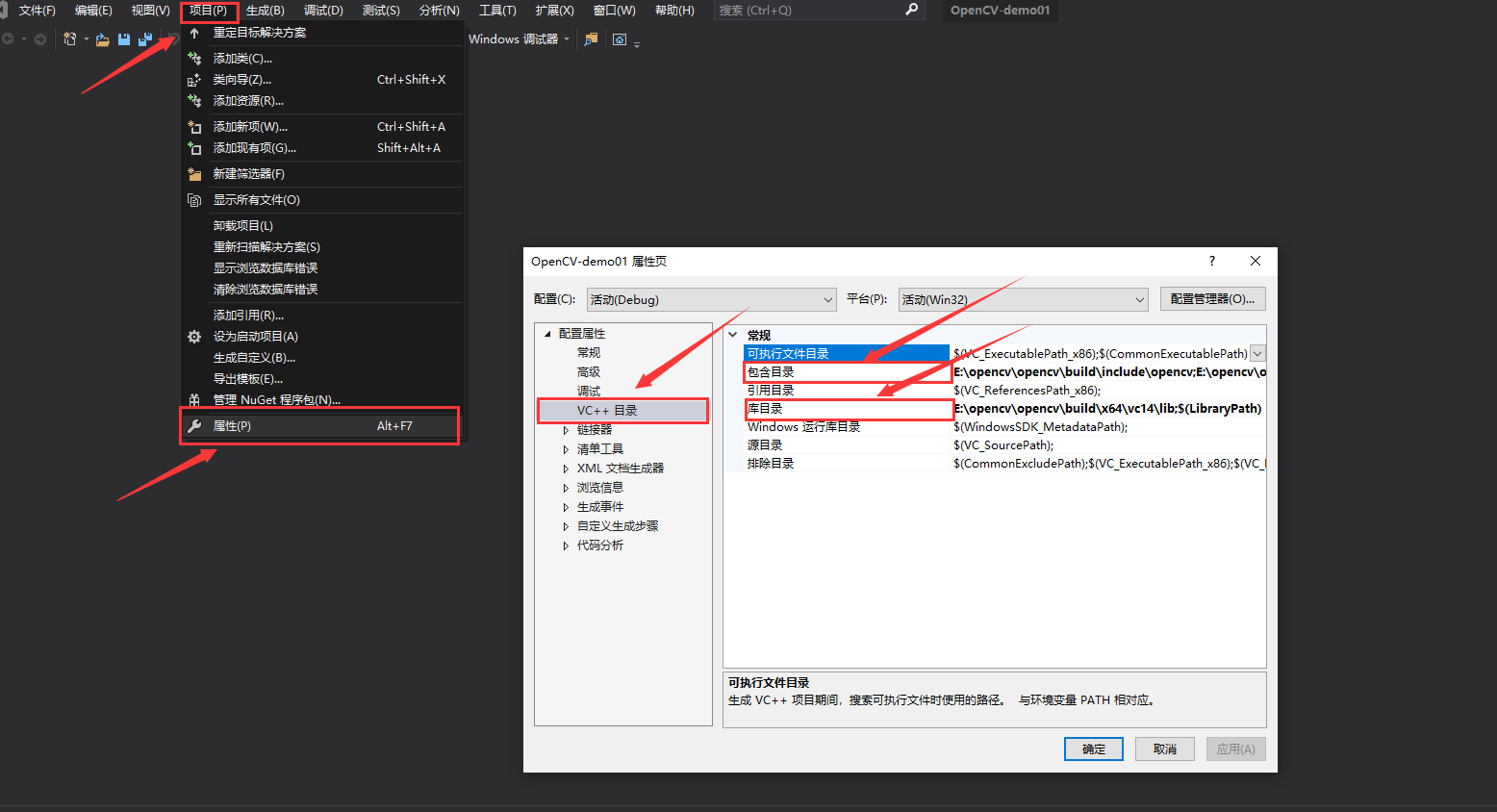Click the open file folder icon
This screenshot has width=1497, height=812.
click(x=102, y=39)
